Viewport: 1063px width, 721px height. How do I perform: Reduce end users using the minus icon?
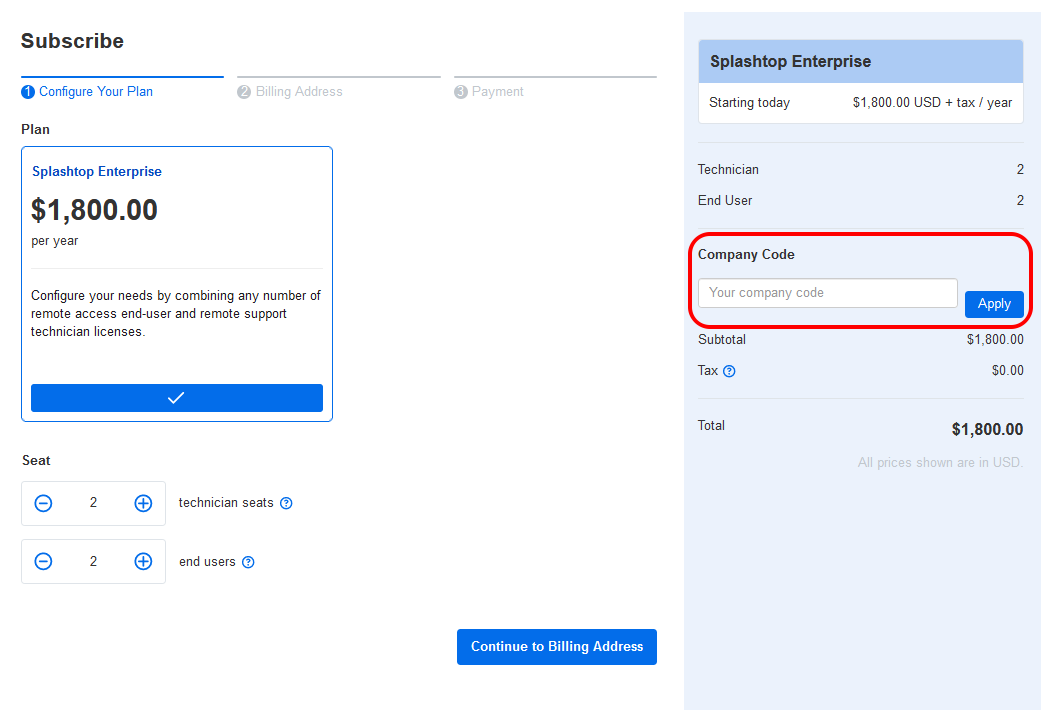pos(43,562)
